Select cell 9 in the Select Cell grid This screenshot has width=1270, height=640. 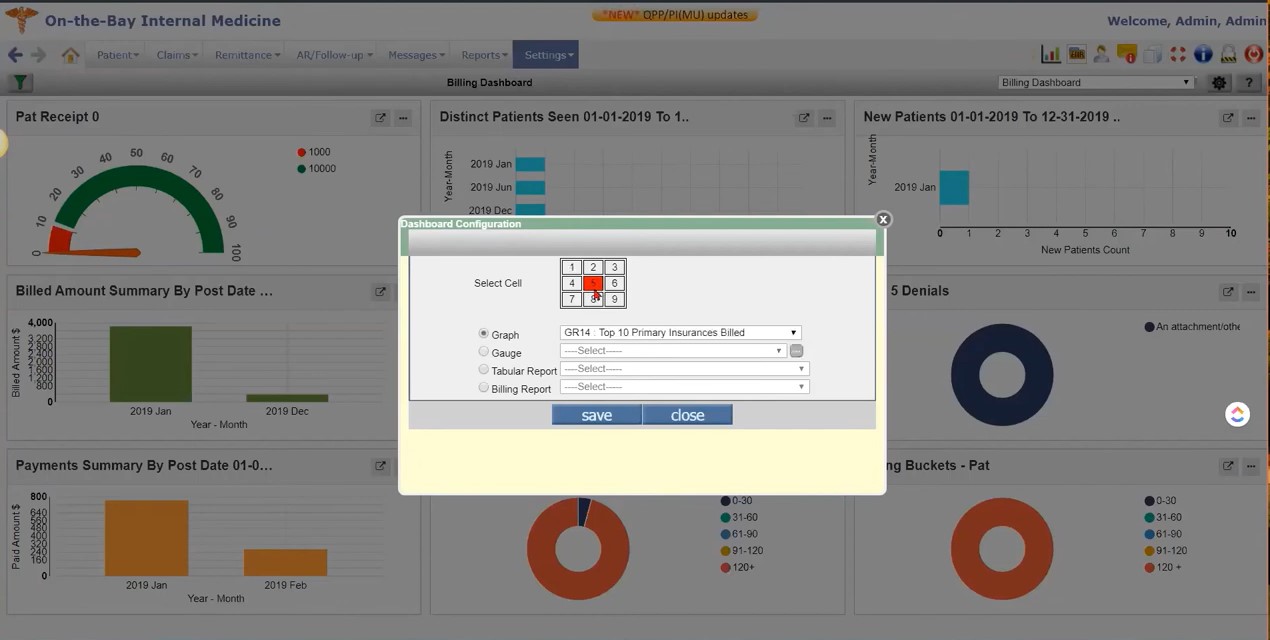614,298
